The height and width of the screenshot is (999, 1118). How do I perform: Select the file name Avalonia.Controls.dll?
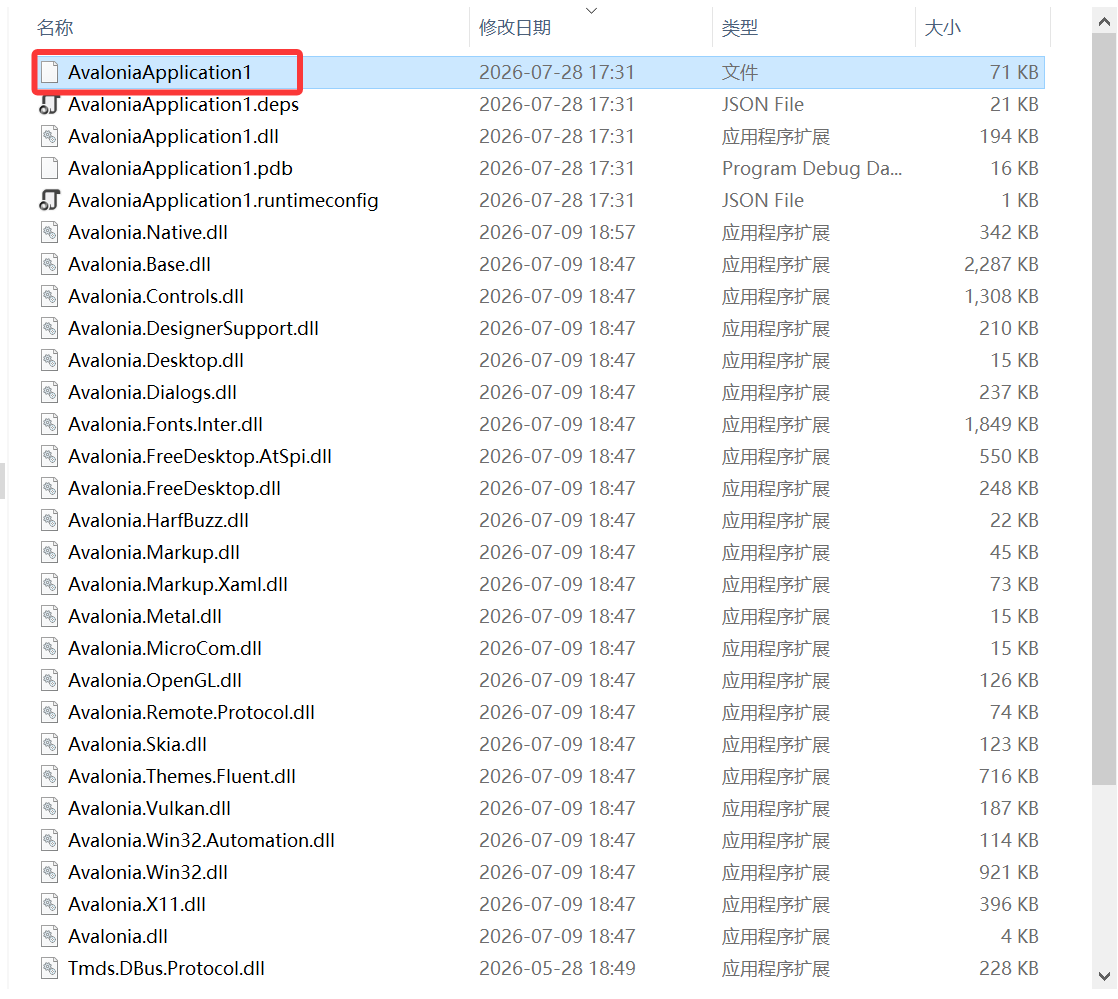[x=155, y=297]
